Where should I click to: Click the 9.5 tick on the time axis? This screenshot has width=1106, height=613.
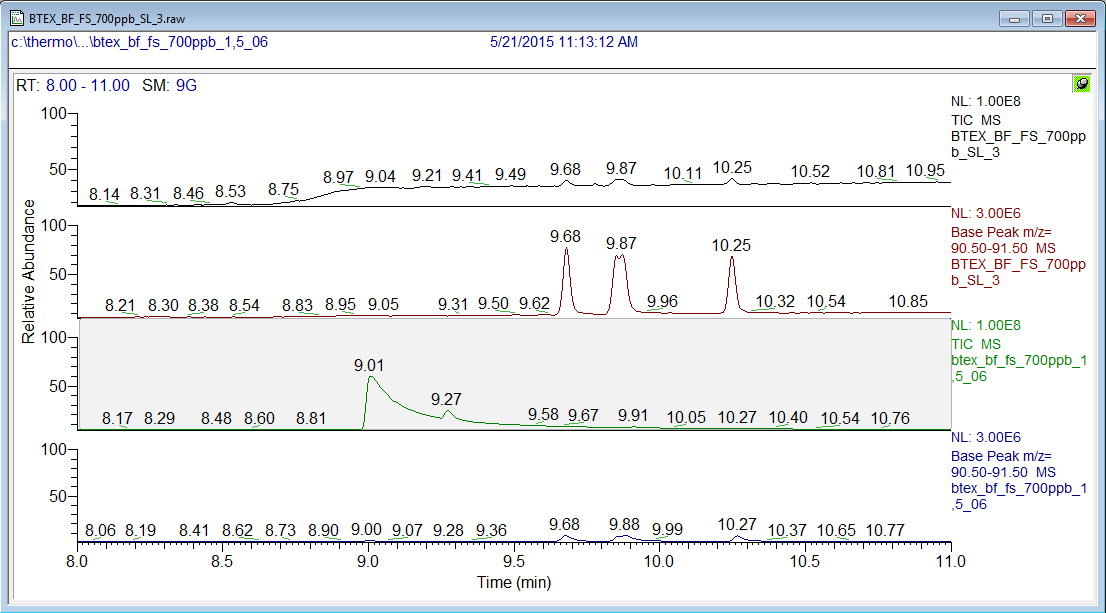pos(514,563)
